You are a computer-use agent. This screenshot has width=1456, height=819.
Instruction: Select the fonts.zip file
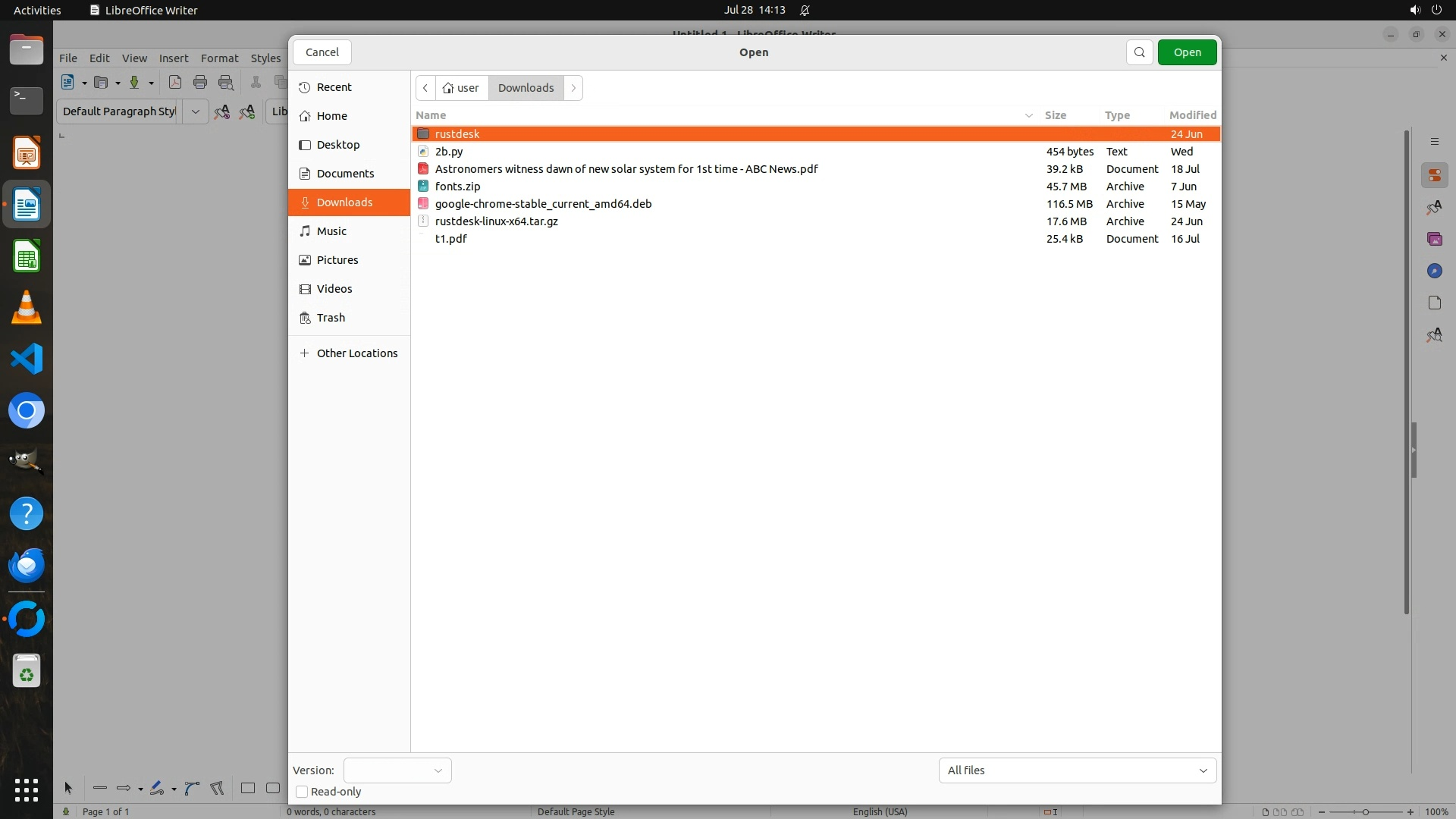coord(457,187)
